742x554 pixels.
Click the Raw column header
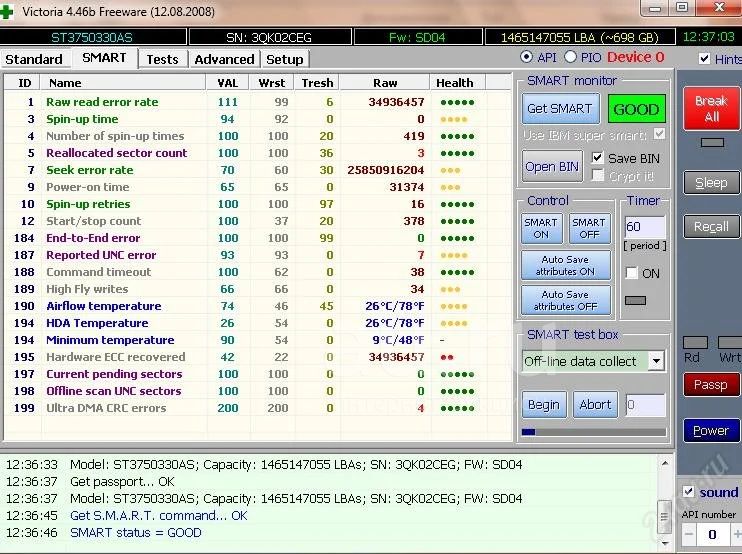click(385, 83)
